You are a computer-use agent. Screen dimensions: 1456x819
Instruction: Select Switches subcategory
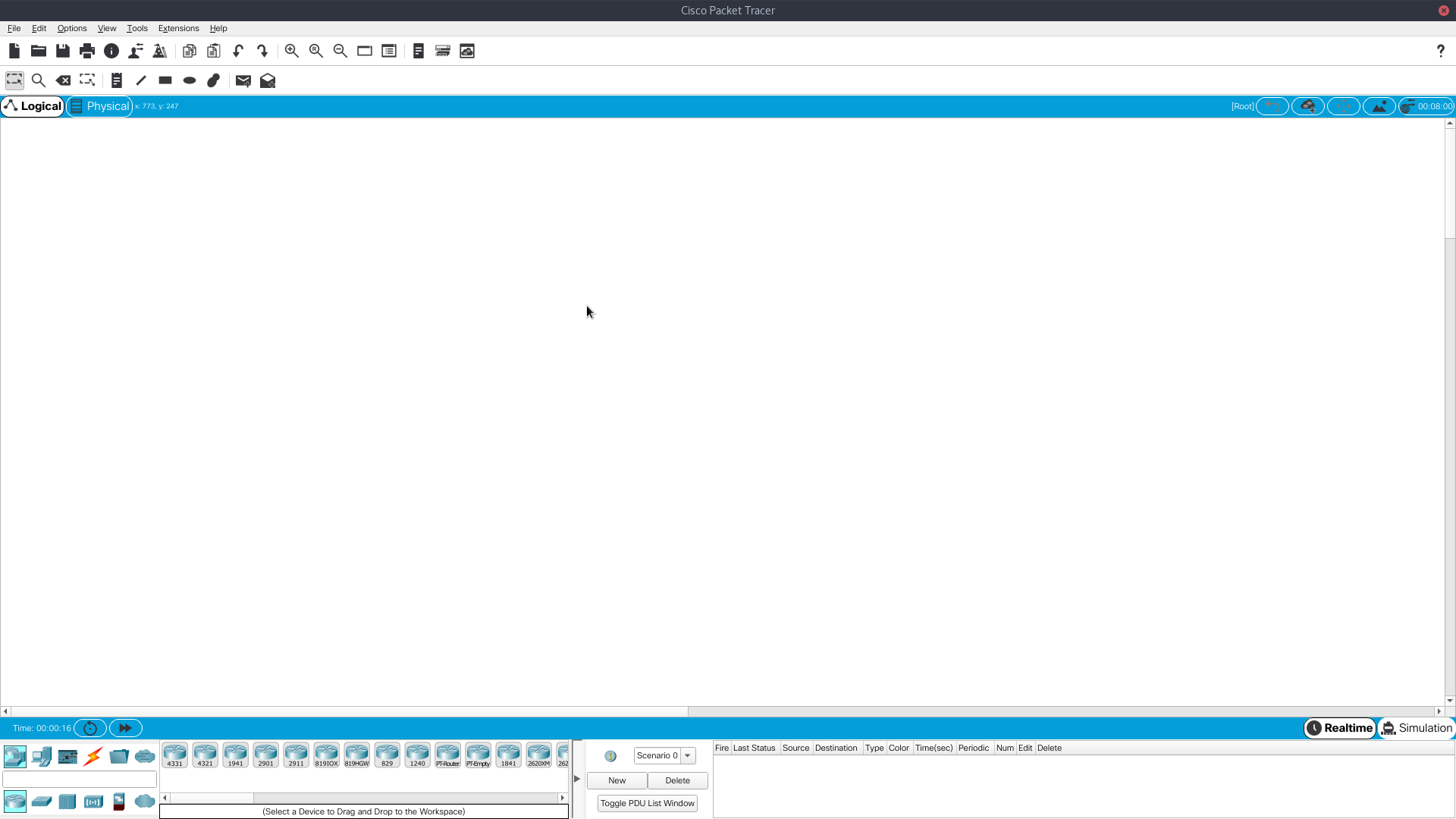point(42,802)
